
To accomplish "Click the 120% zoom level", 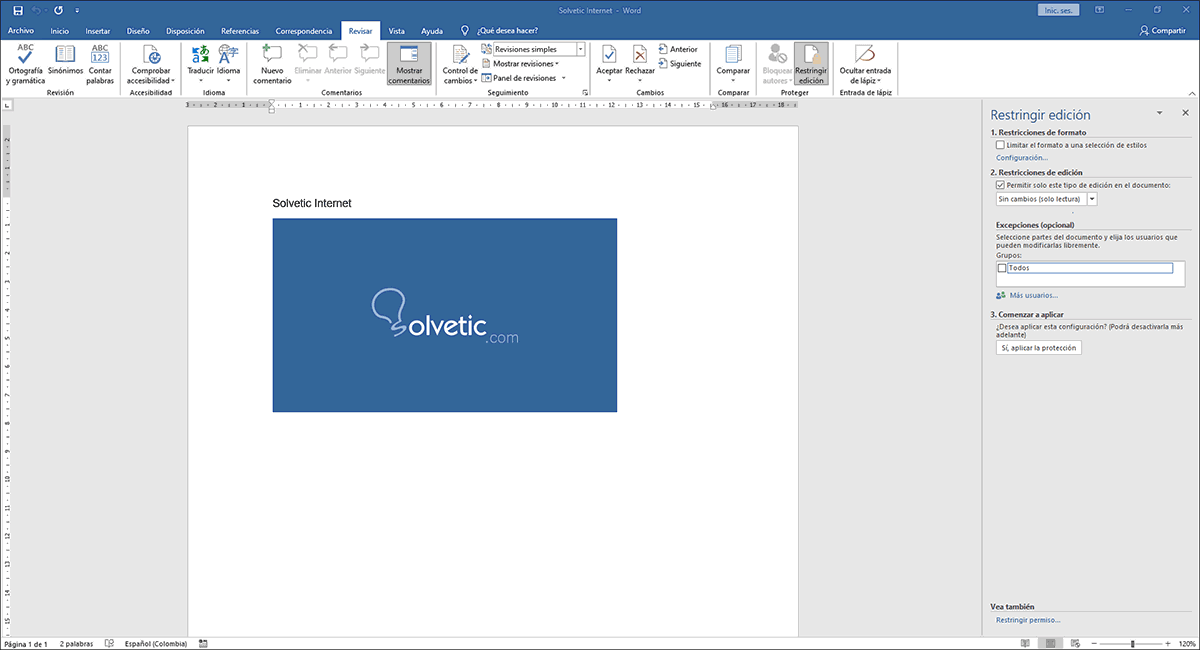I will click(x=1187, y=643).
